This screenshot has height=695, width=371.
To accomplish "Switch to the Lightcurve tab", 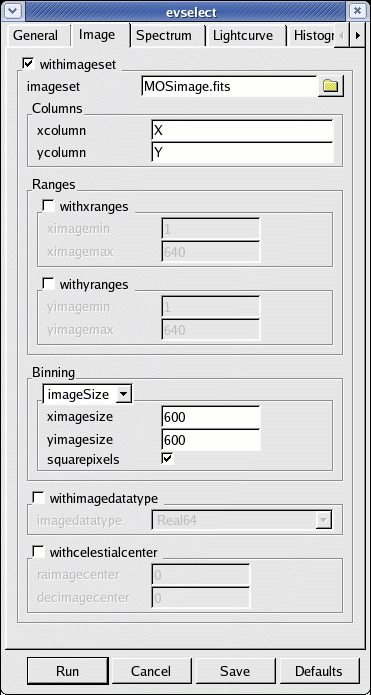I will tap(242, 35).
